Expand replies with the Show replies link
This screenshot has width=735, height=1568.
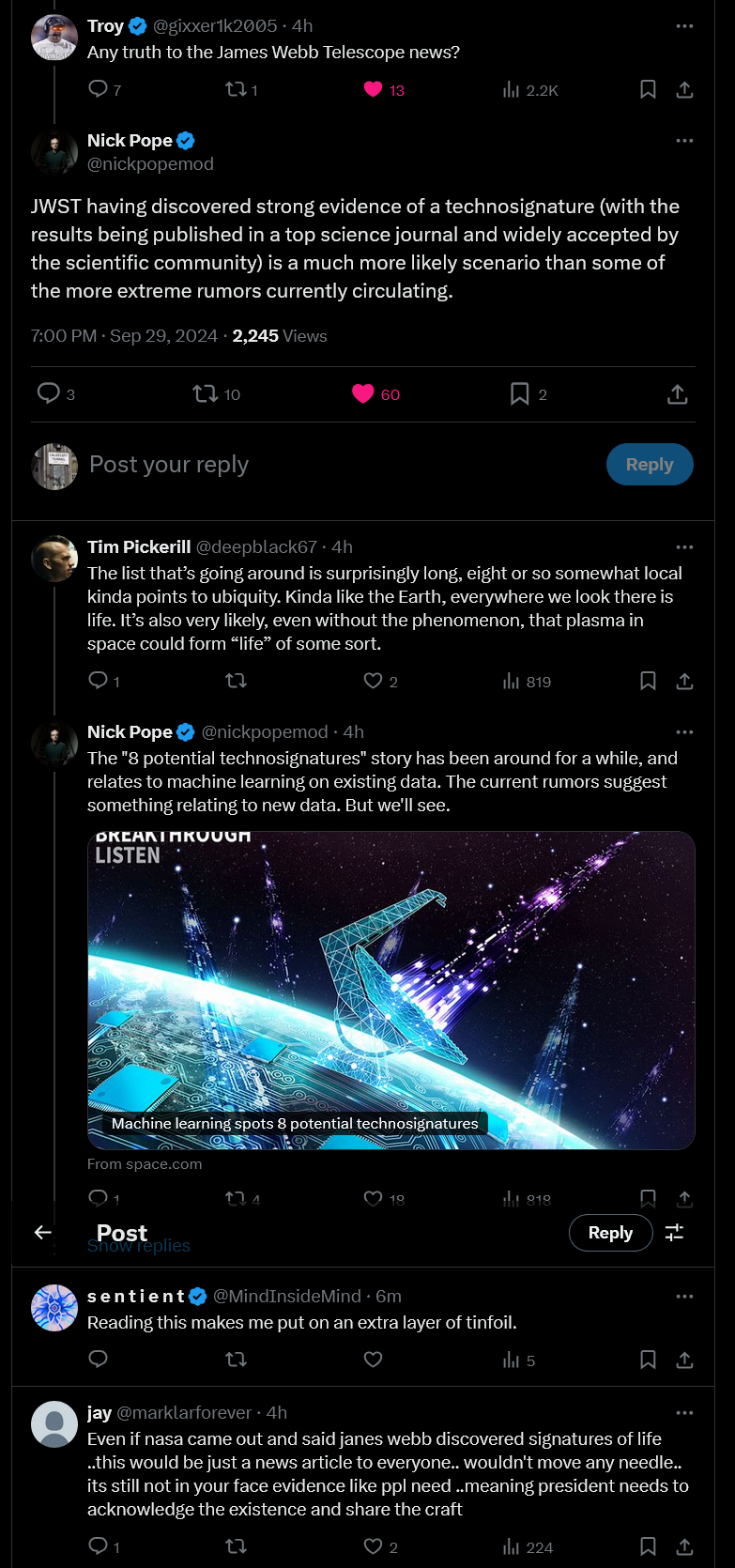pos(139,1244)
